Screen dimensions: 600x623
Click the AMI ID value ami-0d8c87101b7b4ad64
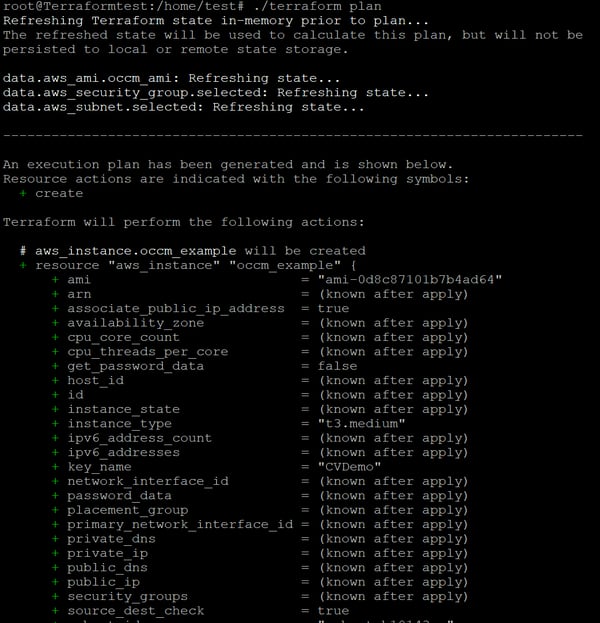(x=410, y=280)
